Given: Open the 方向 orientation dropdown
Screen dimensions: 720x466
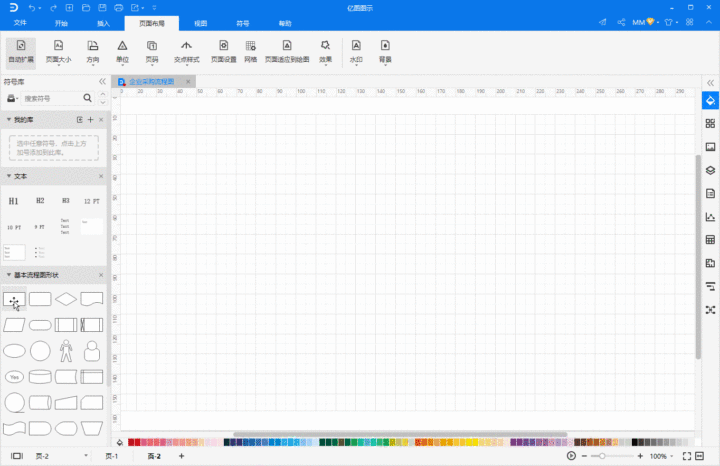Looking at the screenshot, I should point(93,53).
